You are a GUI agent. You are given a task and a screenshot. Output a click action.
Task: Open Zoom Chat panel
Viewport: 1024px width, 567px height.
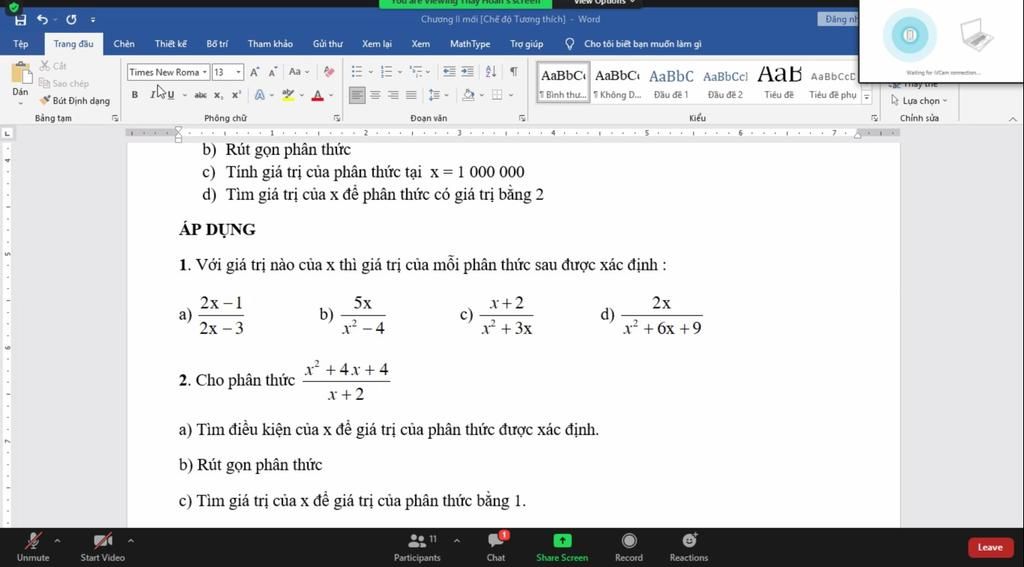pyautogui.click(x=496, y=547)
